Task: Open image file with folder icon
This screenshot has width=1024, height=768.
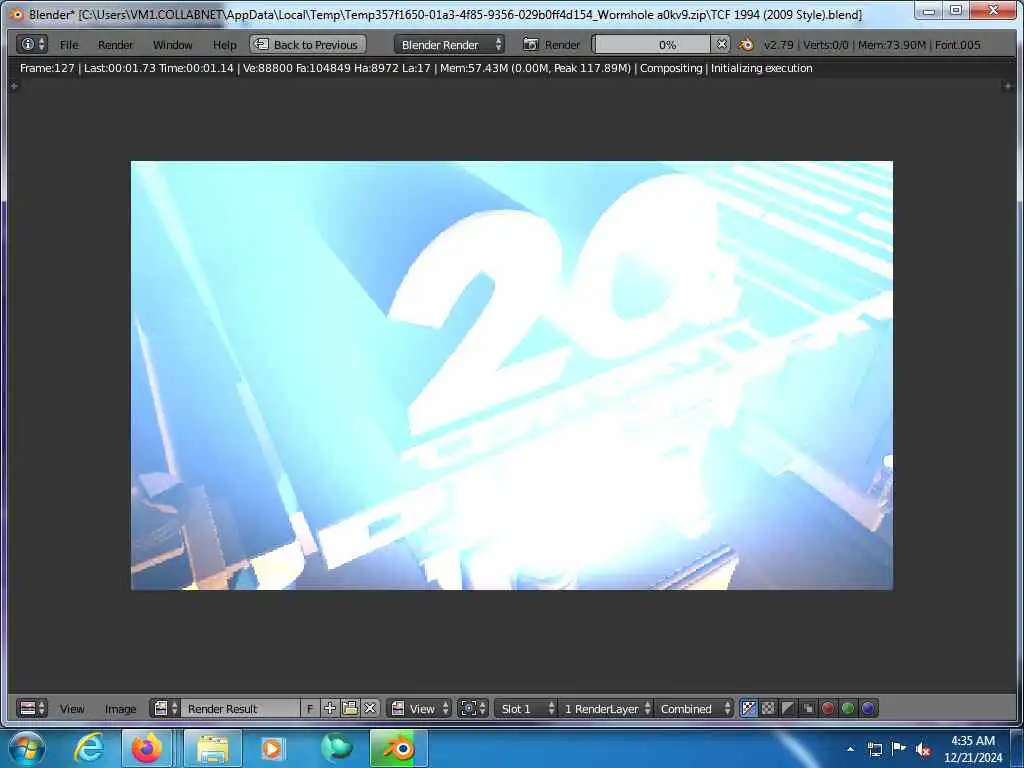Action: click(x=350, y=708)
